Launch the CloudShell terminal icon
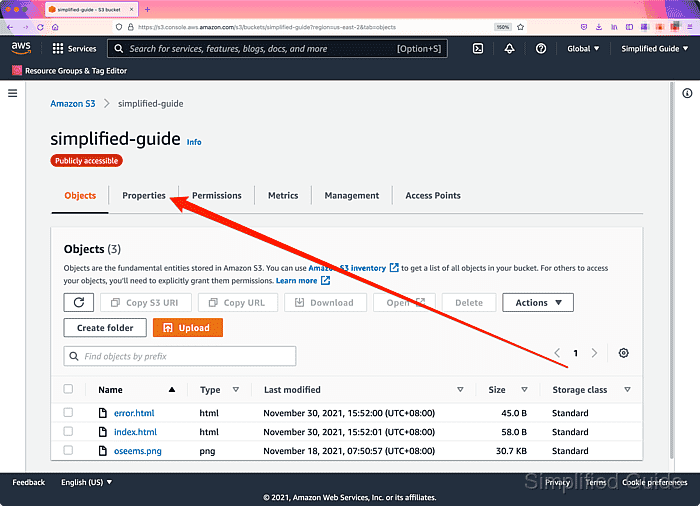 478,49
